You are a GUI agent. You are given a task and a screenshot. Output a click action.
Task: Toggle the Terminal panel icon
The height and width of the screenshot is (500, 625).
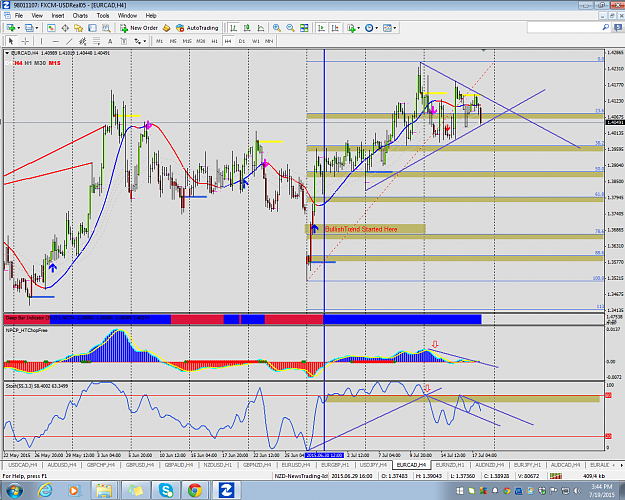pos(92,28)
